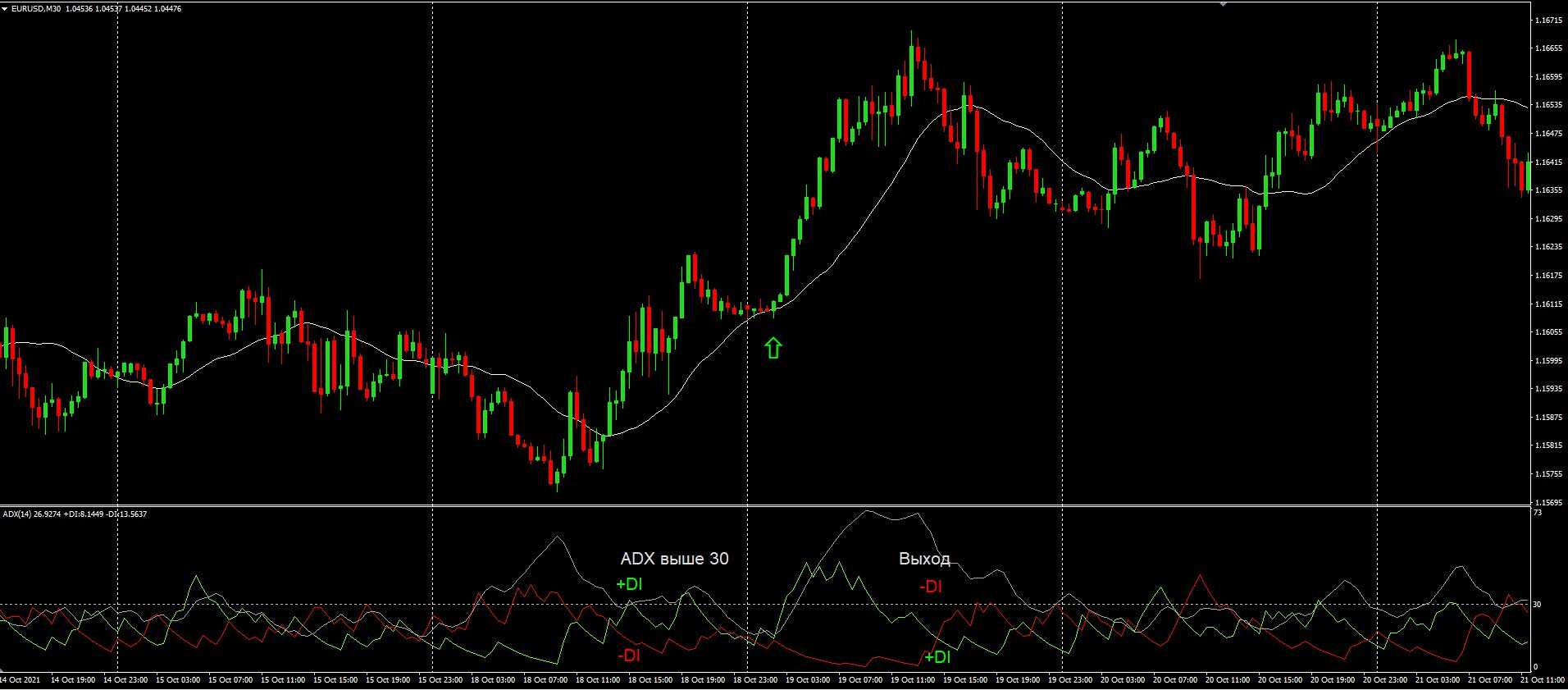
Task: Click the 30 level on ADX scale
Action: [1538, 605]
